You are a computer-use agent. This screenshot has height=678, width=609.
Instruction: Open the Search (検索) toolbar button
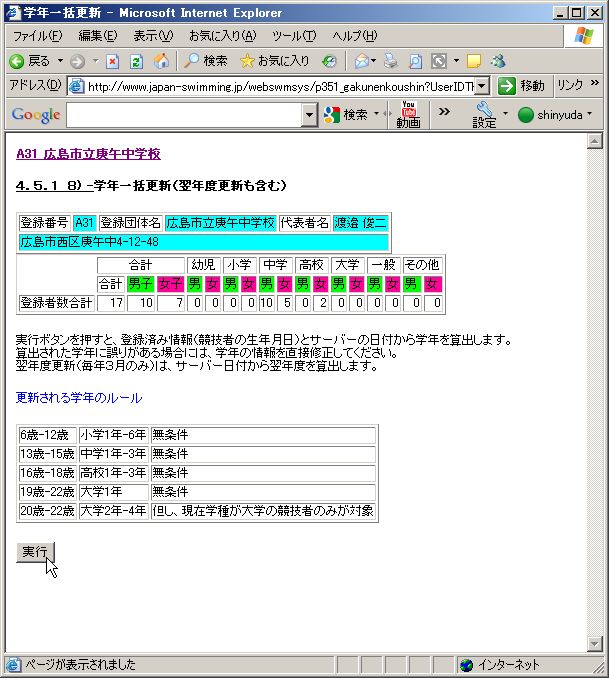point(205,61)
